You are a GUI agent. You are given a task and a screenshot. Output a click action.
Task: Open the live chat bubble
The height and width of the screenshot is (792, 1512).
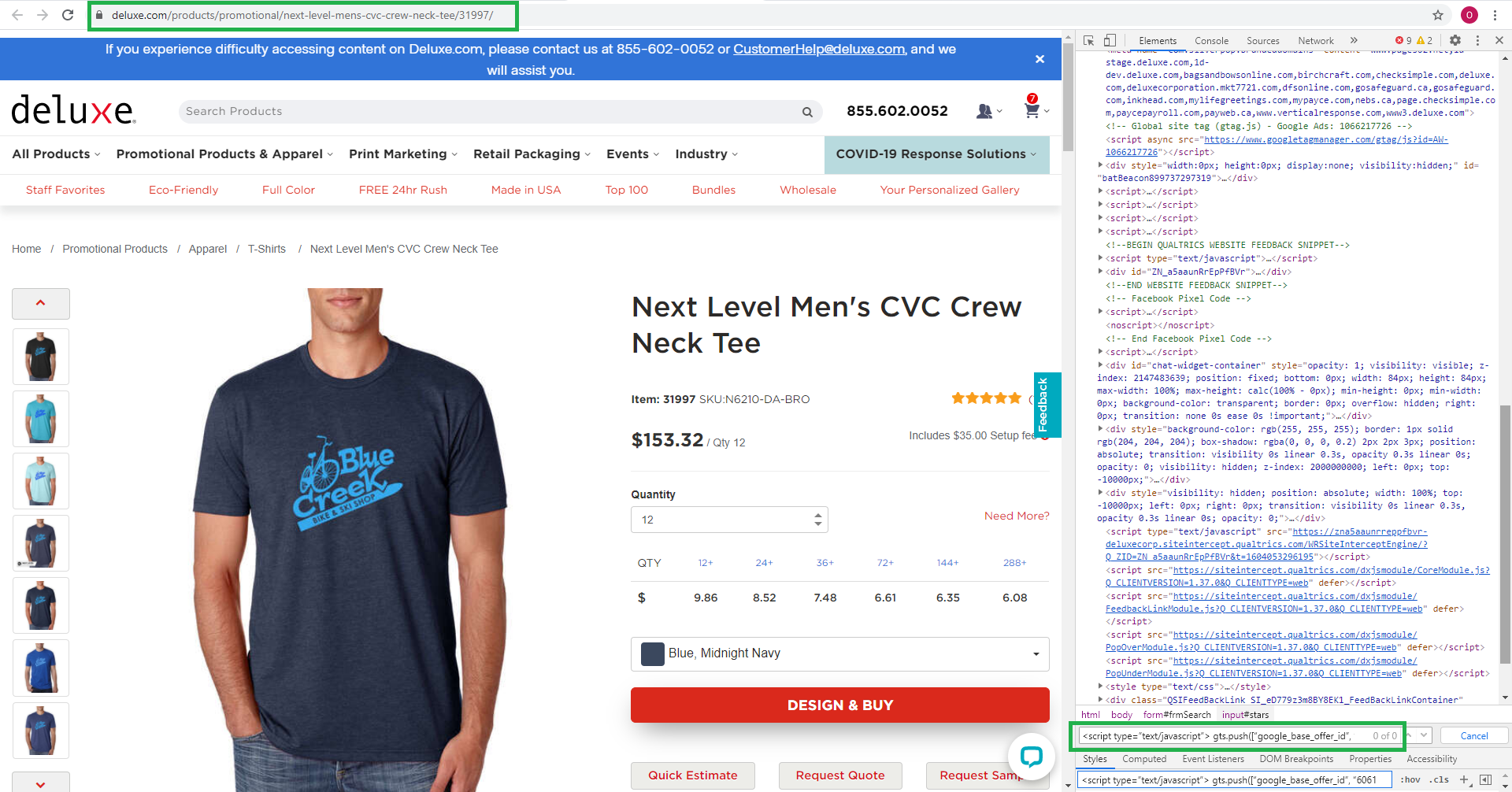click(1031, 757)
